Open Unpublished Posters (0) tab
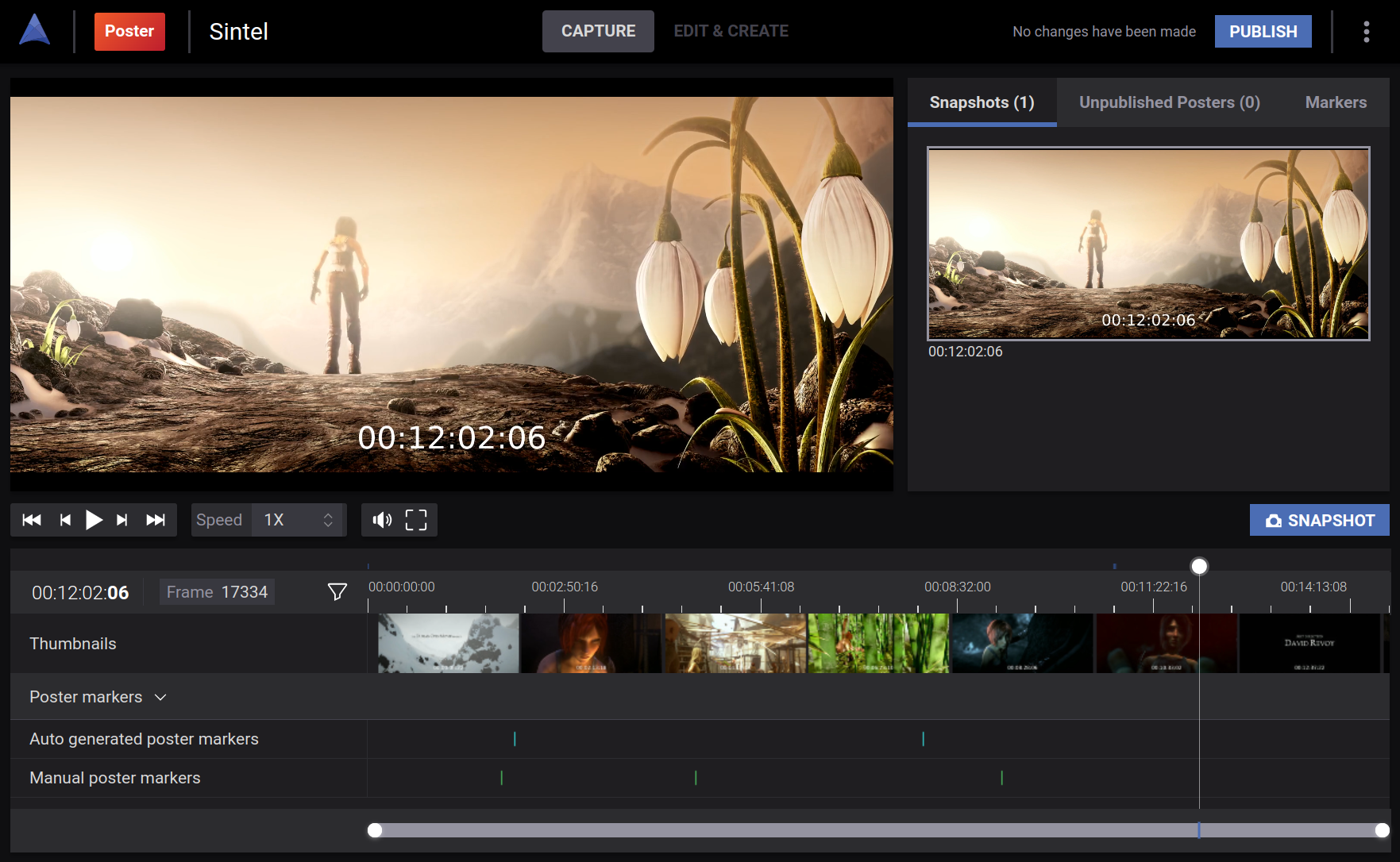 tap(1170, 102)
